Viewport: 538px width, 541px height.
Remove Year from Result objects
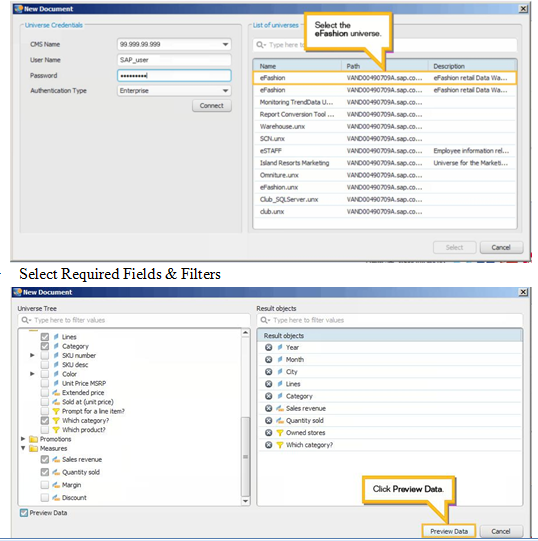coord(268,347)
